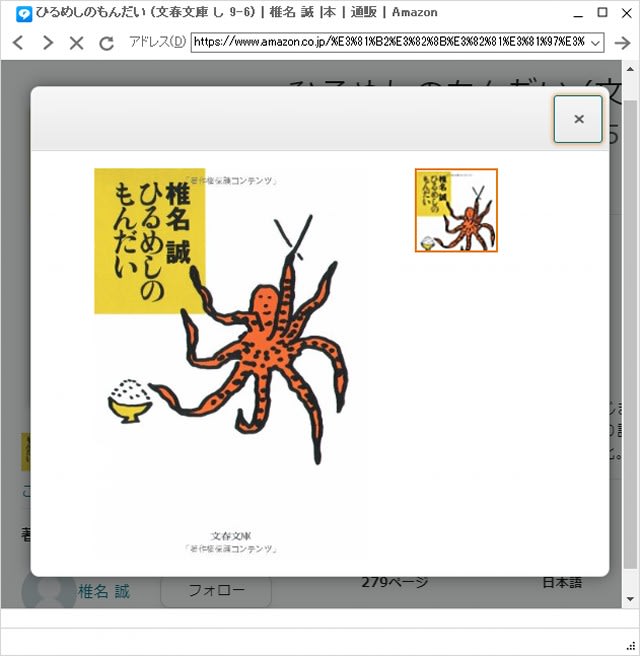Click the browser app icon in title bar
640x656 pixels.
24,14
